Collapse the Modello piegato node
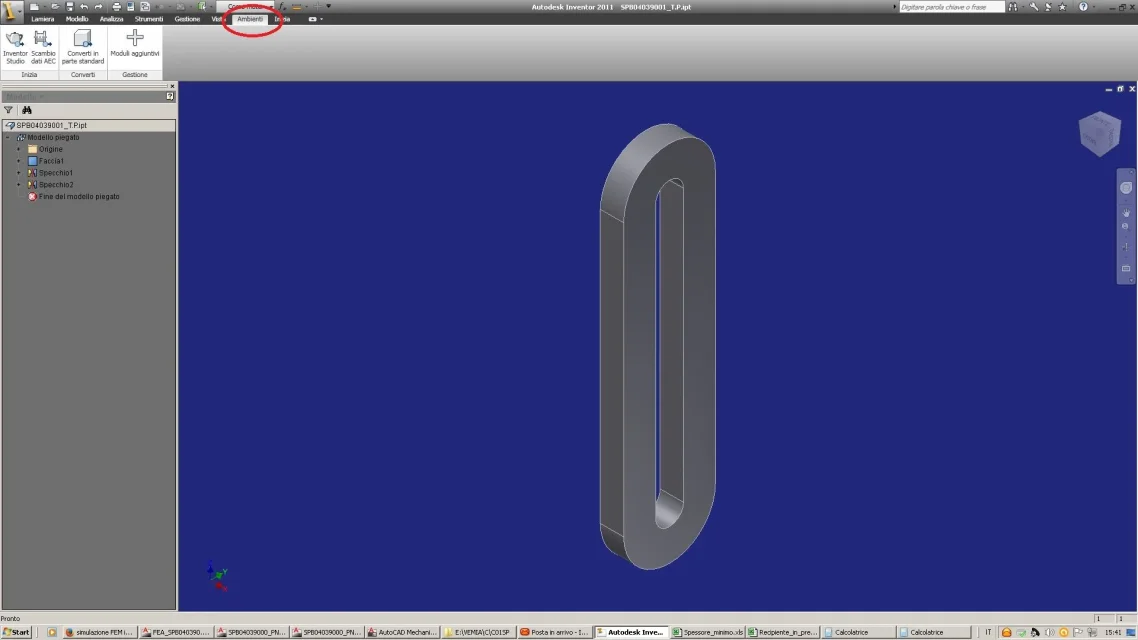This screenshot has height=640, width=1138. pyautogui.click(x=8, y=137)
